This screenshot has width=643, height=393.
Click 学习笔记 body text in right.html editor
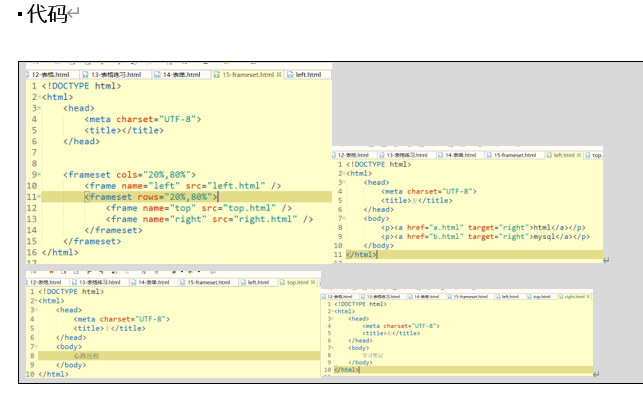[x=372, y=355]
